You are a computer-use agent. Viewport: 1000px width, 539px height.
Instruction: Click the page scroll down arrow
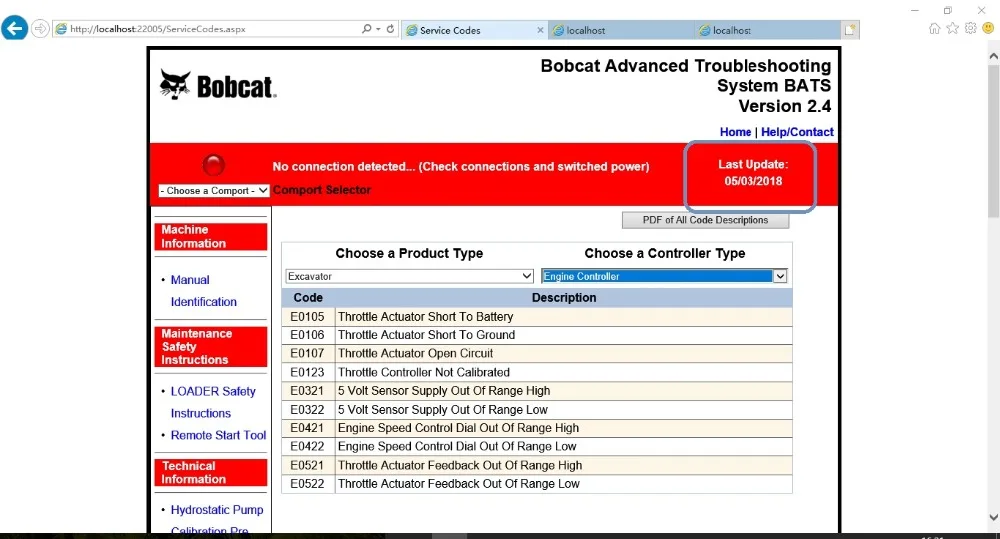click(993, 517)
